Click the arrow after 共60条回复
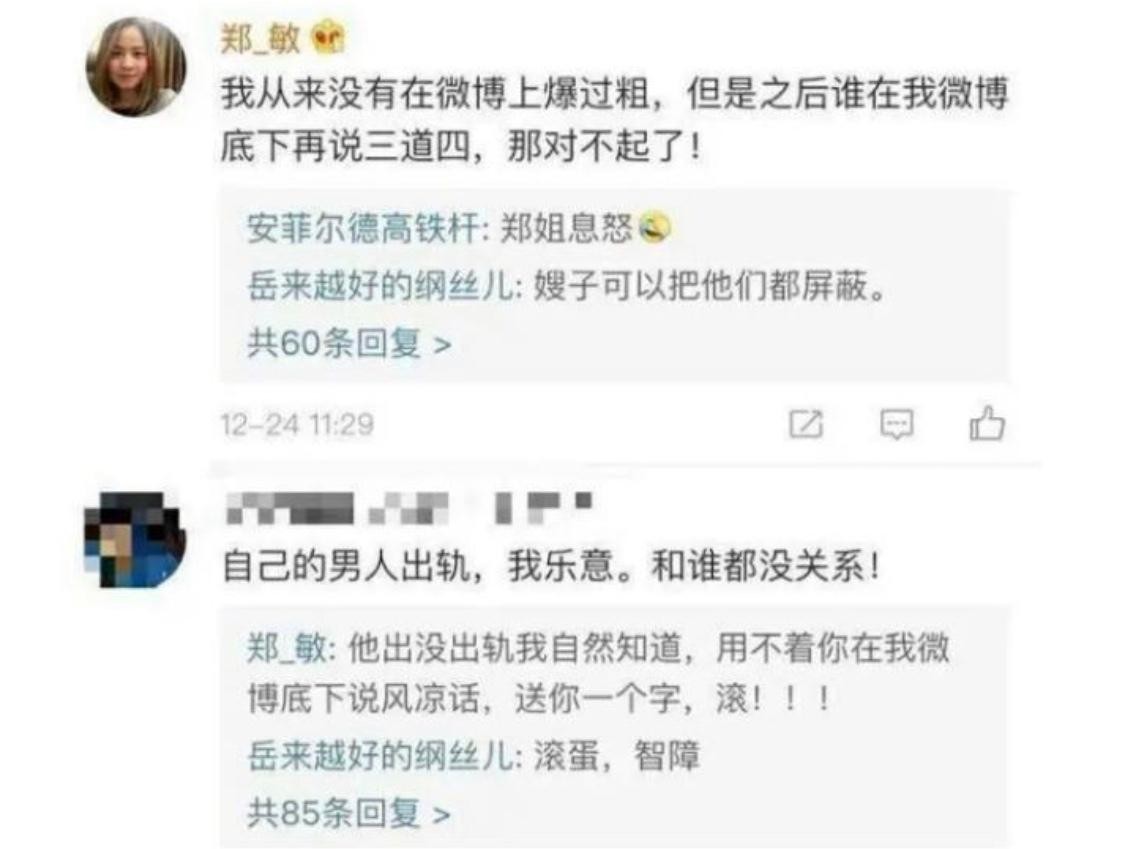The width and height of the screenshot is (1125, 849). click(443, 345)
